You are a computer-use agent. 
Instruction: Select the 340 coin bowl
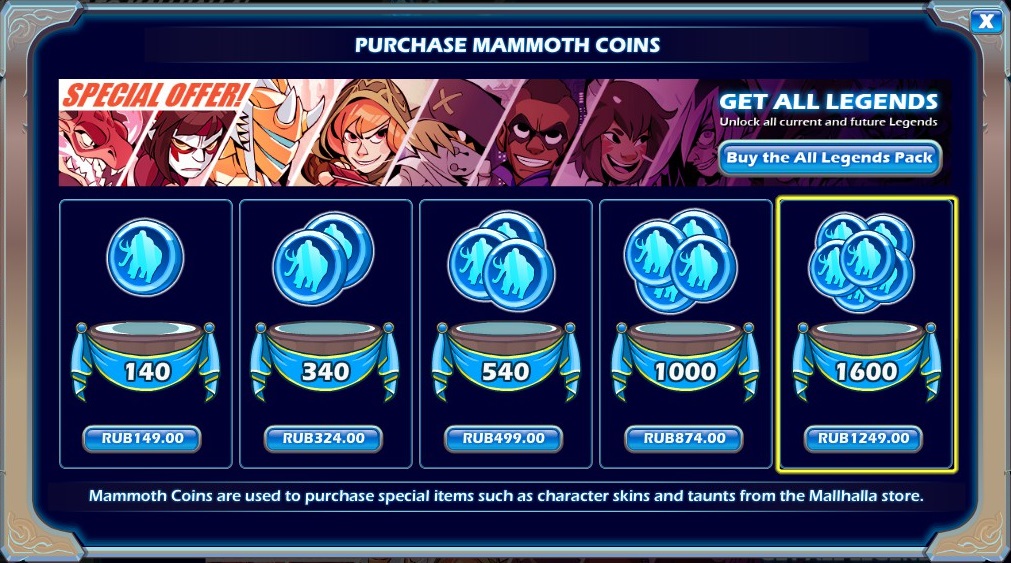tap(324, 360)
